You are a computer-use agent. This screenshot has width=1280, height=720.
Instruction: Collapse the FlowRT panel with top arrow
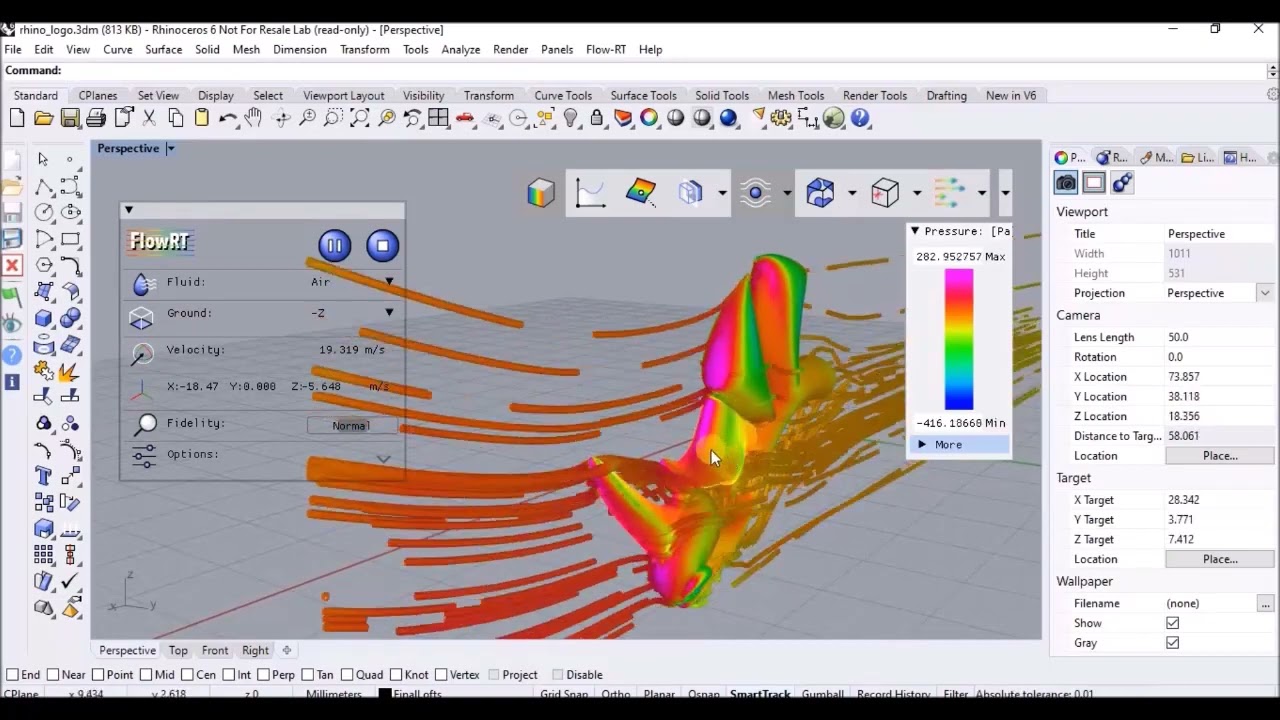click(129, 210)
